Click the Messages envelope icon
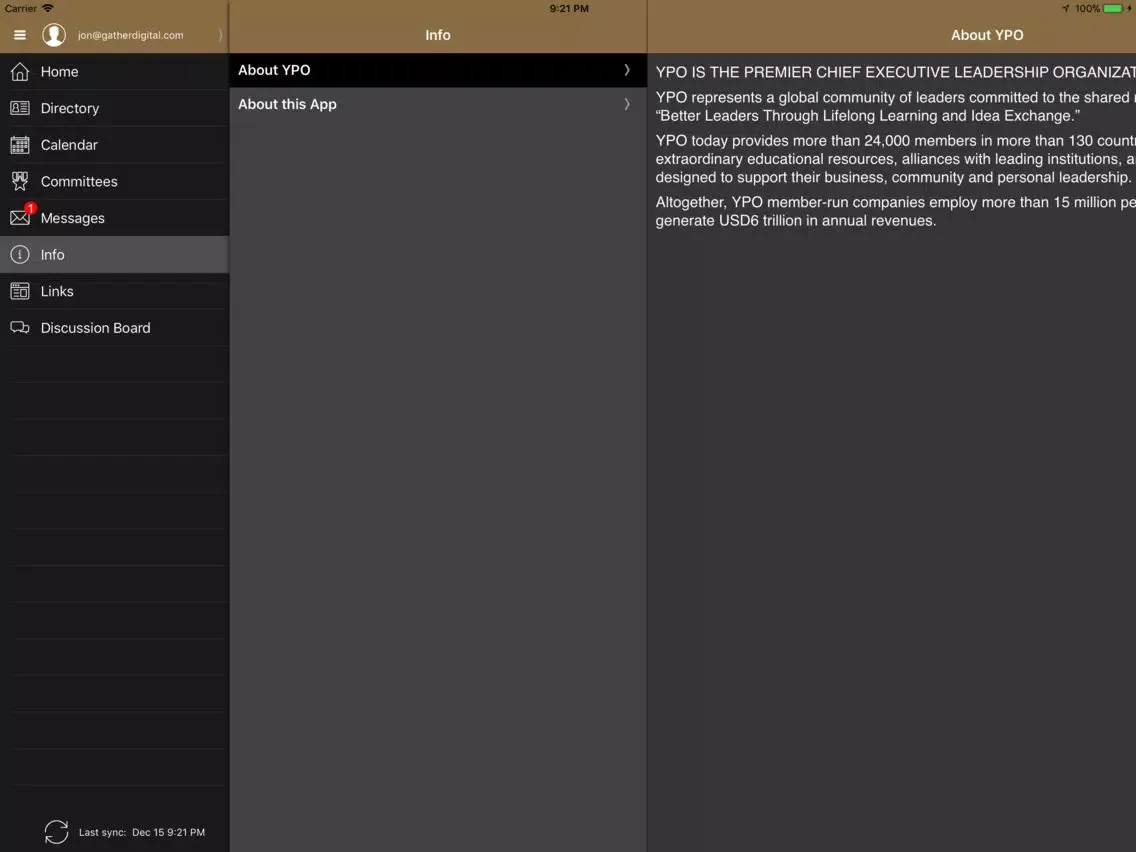 tap(20, 218)
